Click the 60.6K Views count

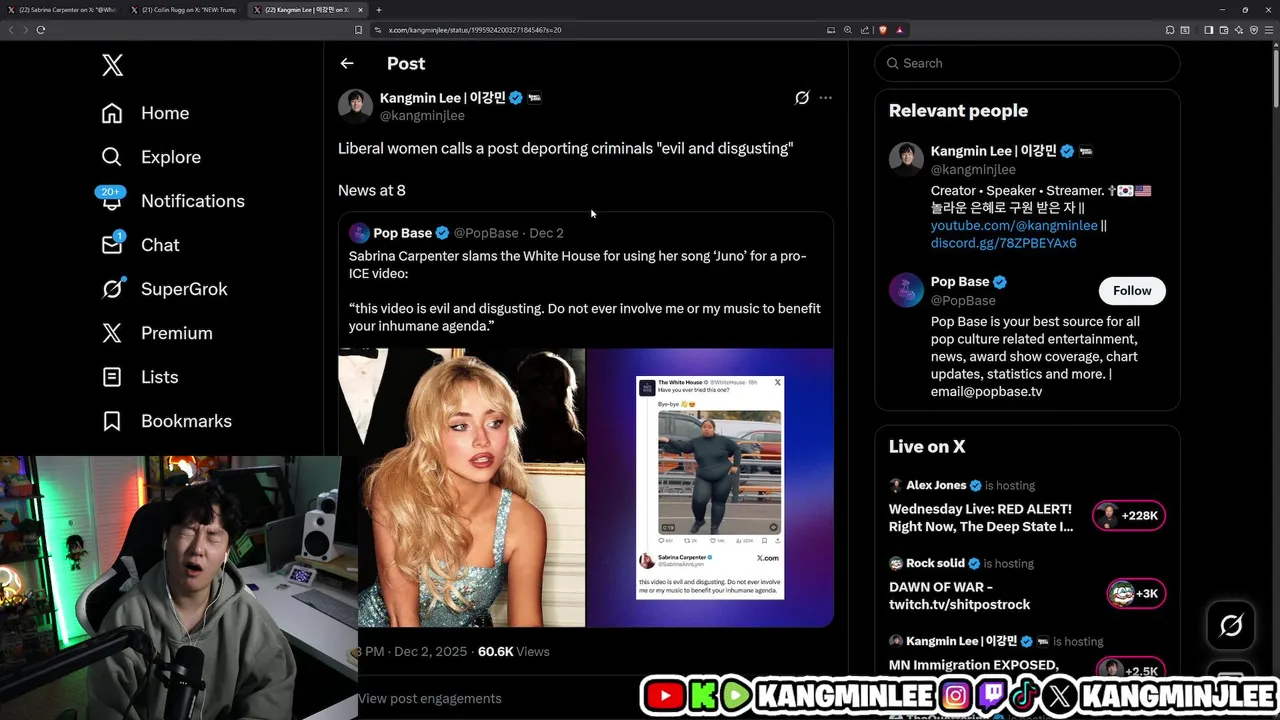(513, 651)
